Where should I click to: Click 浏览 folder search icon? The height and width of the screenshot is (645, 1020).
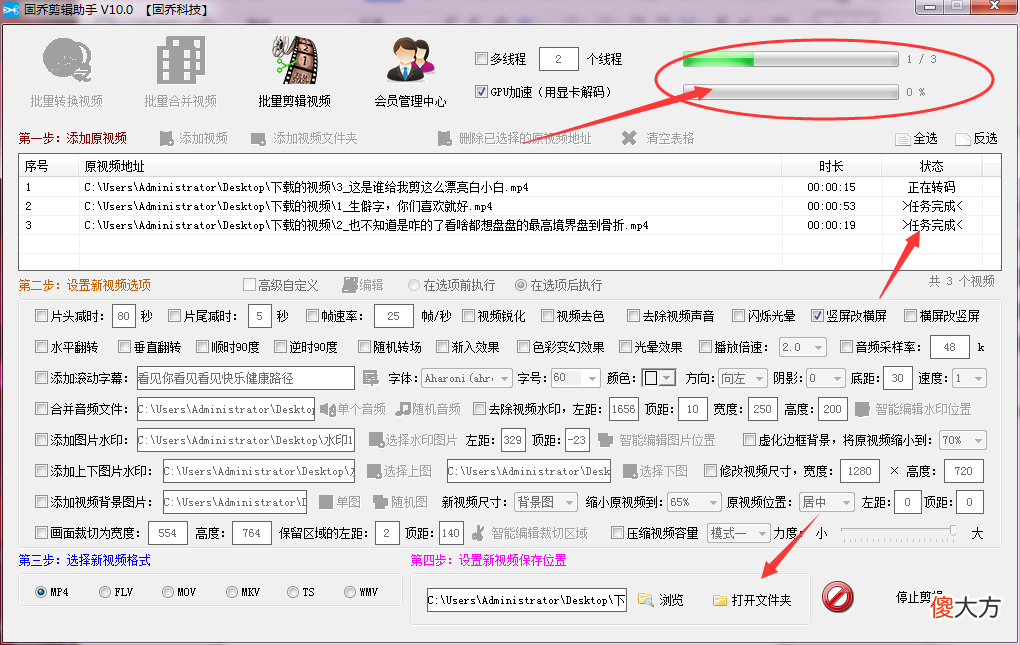pos(645,599)
